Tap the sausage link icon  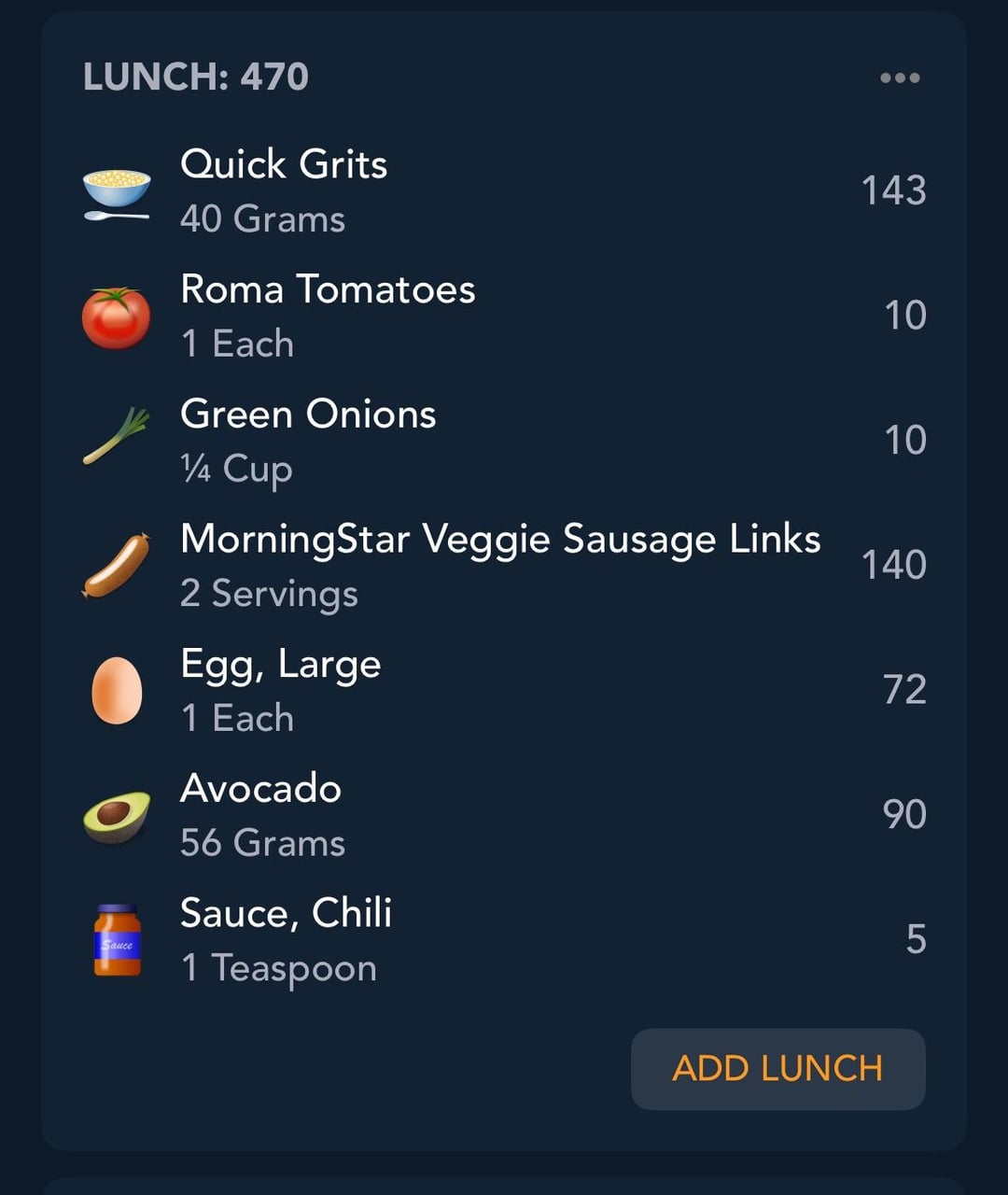117,566
